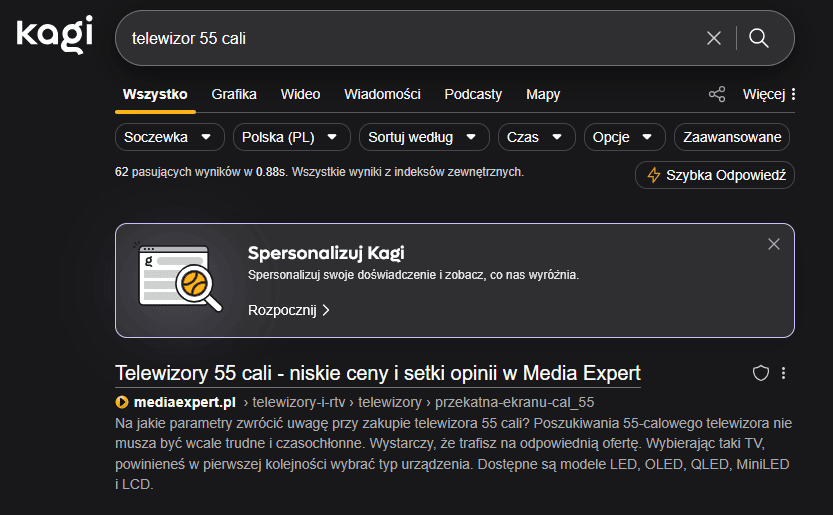Switch to the Mapy tab
833x515 pixels.
pos(543,94)
